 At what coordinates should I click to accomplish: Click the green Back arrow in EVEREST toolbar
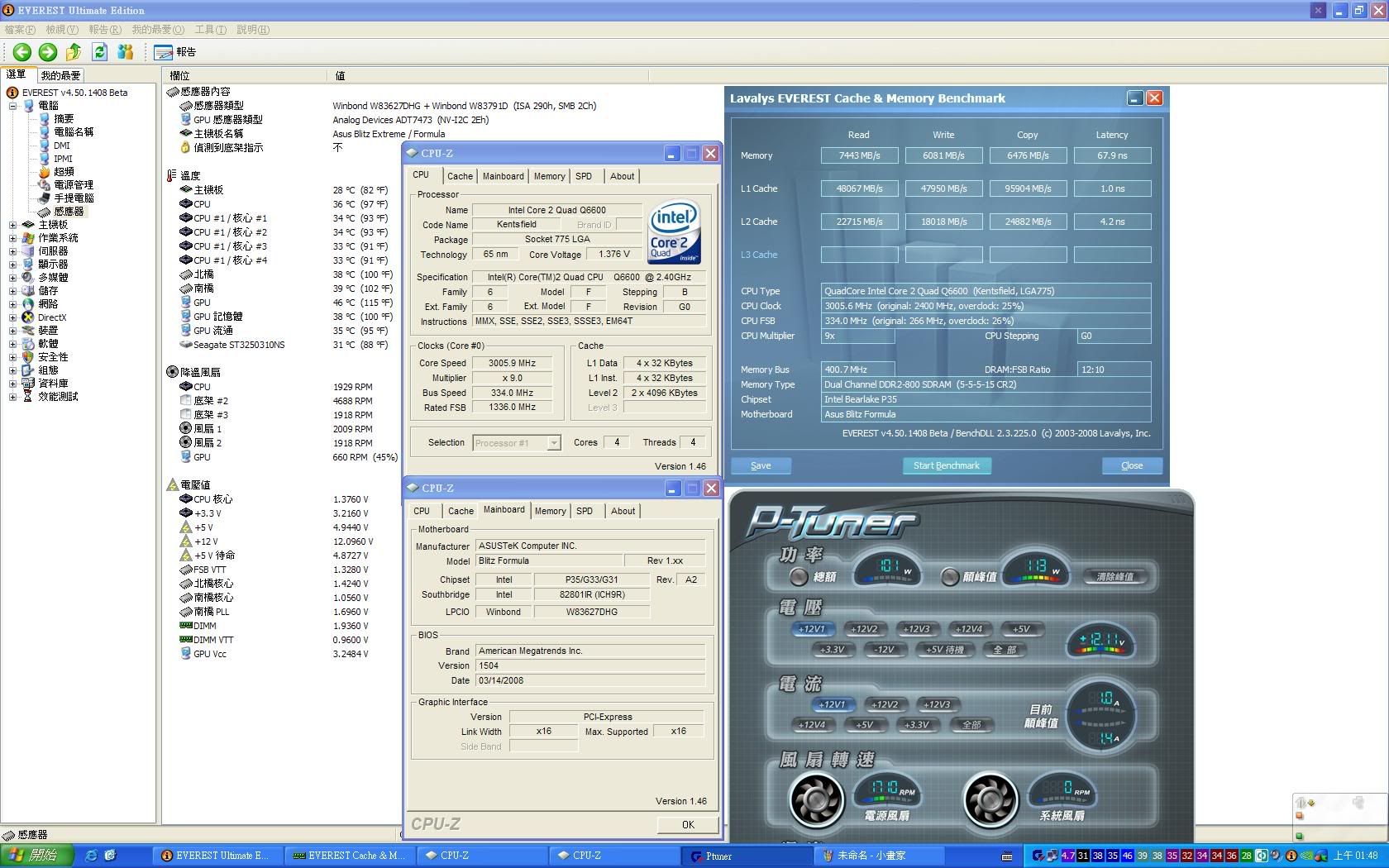[22, 52]
